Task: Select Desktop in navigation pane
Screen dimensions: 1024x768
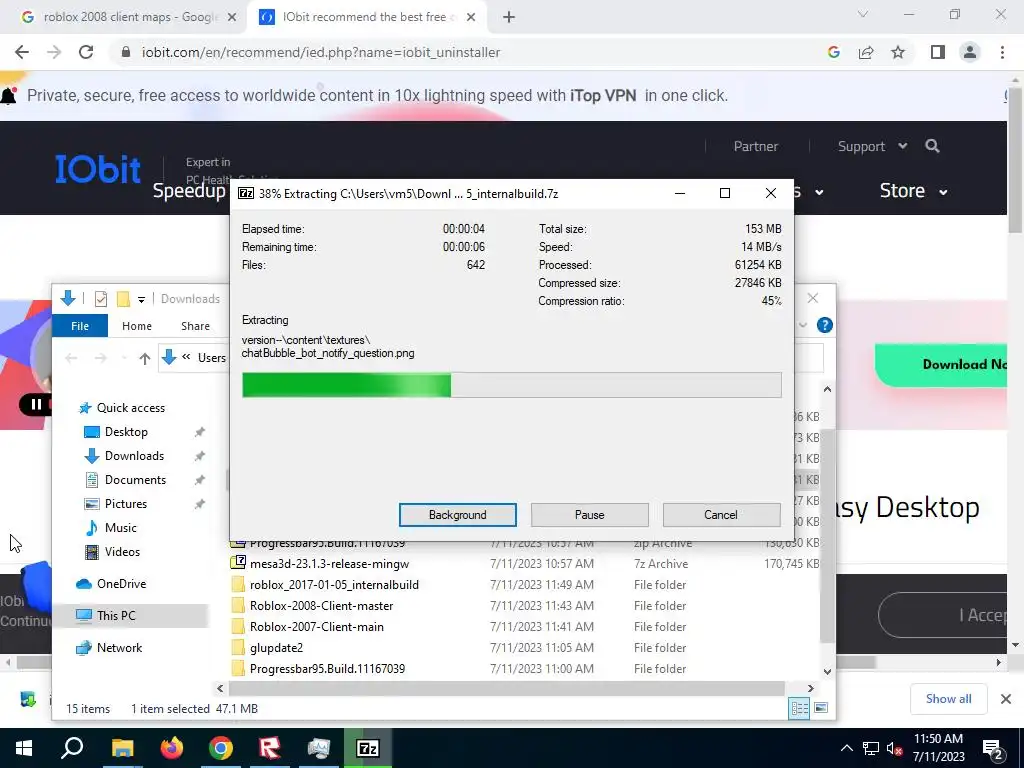Action: click(x=126, y=432)
